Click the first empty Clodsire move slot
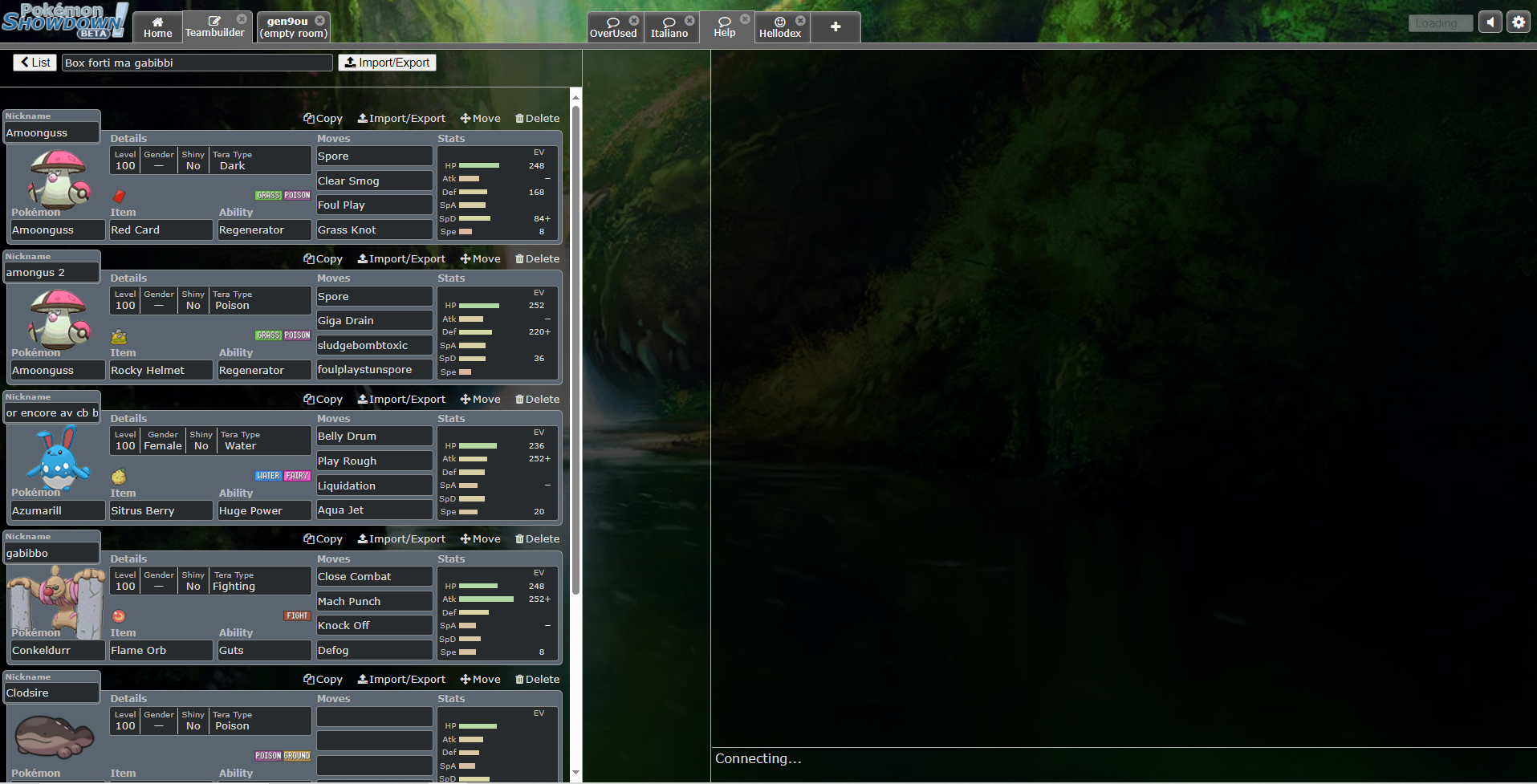The width and height of the screenshot is (1537, 784). (x=374, y=717)
